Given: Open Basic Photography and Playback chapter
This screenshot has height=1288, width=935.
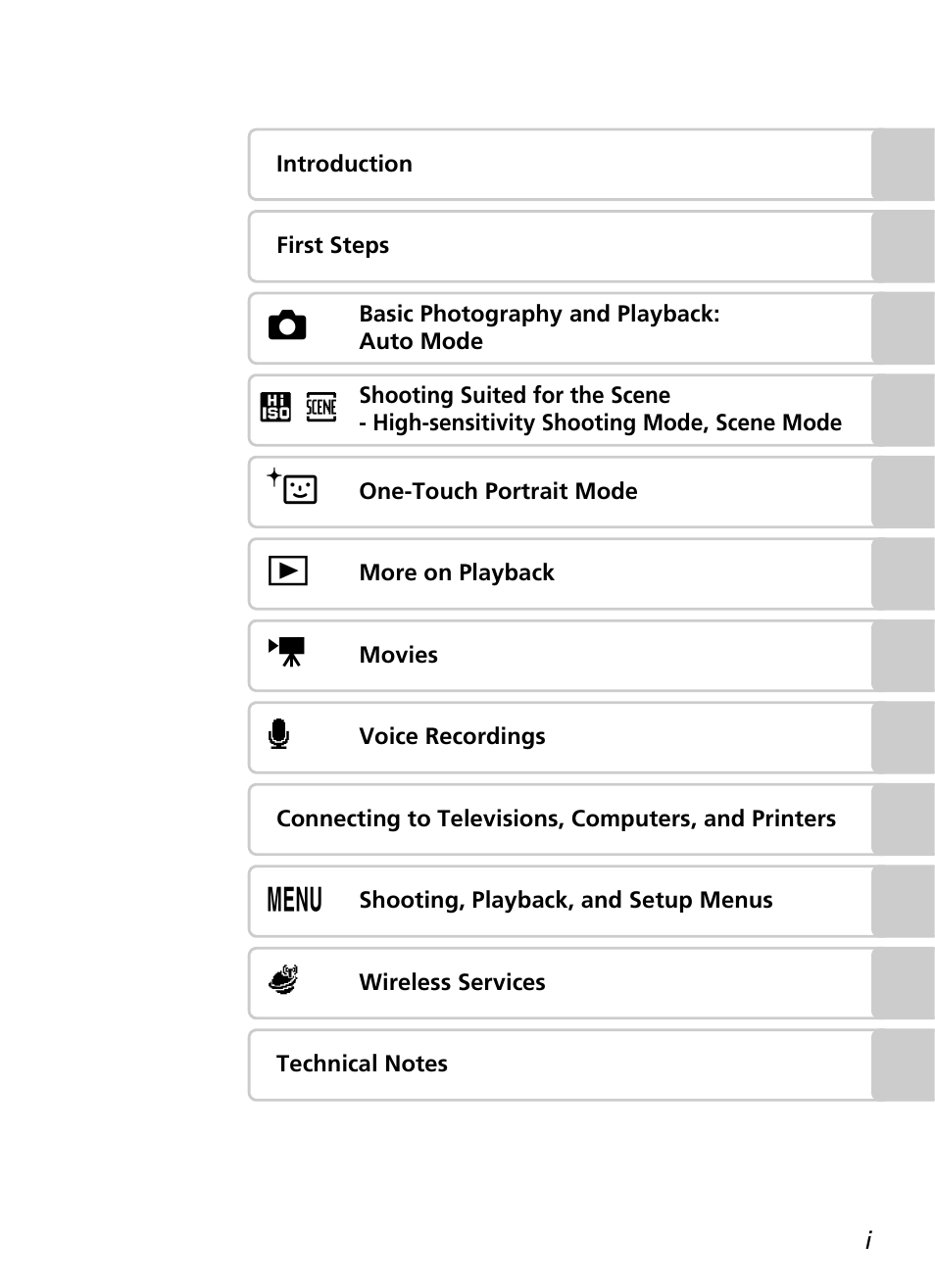Looking at the screenshot, I should 539,326.
